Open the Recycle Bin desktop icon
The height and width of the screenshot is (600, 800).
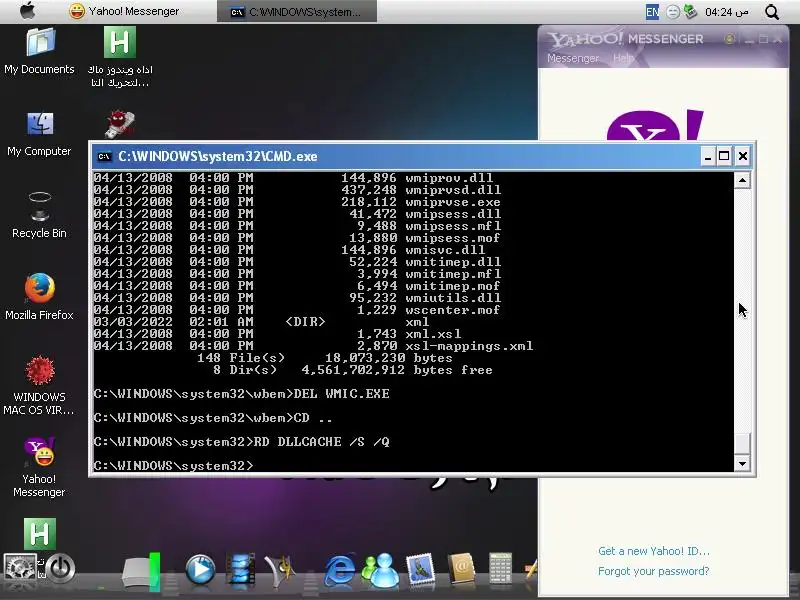click(x=39, y=215)
